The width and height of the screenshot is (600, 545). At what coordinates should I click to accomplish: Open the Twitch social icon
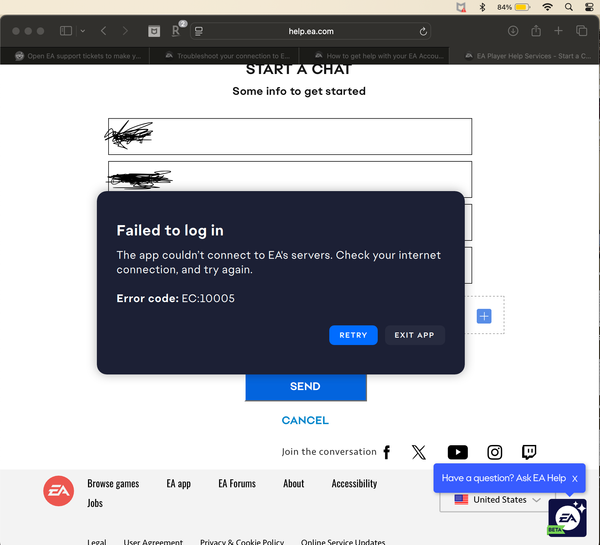pyautogui.click(x=529, y=452)
